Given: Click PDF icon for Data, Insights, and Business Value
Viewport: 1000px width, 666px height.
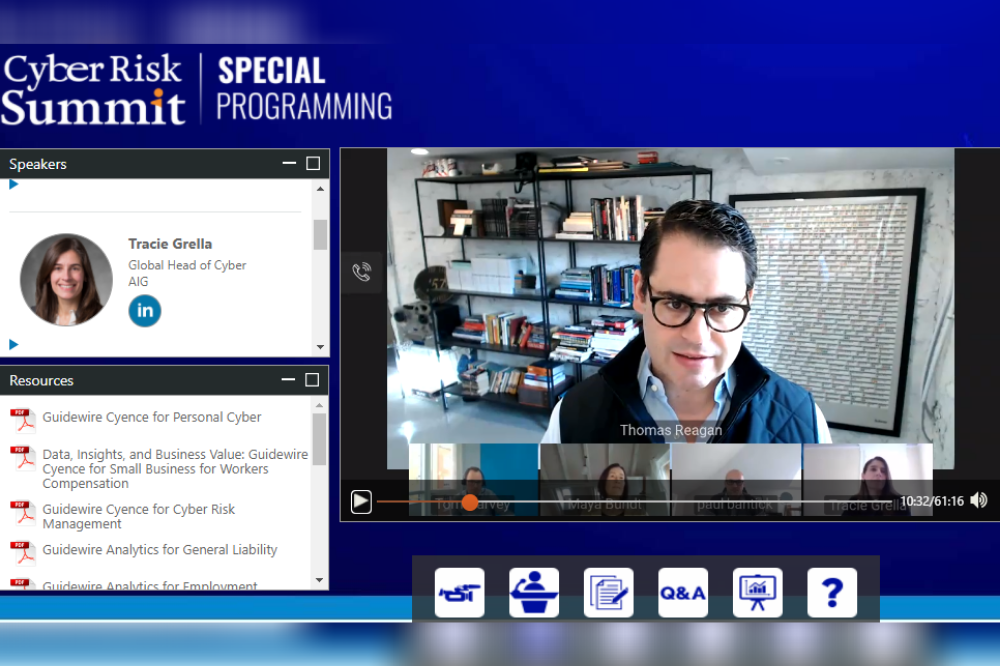Looking at the screenshot, I should tap(22, 457).
